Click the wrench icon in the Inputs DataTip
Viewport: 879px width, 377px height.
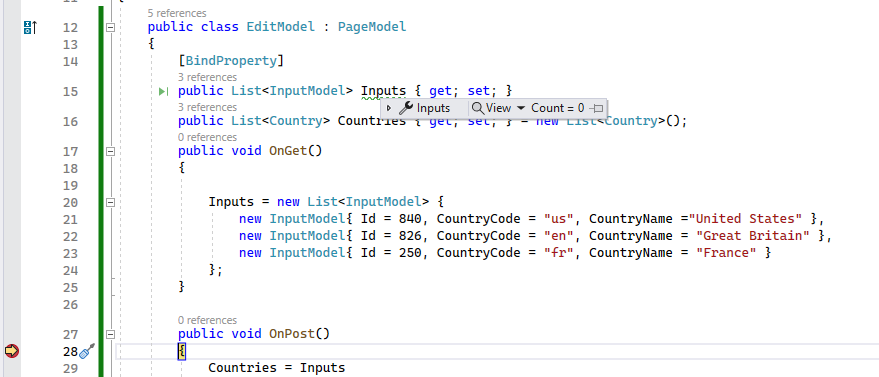point(405,108)
